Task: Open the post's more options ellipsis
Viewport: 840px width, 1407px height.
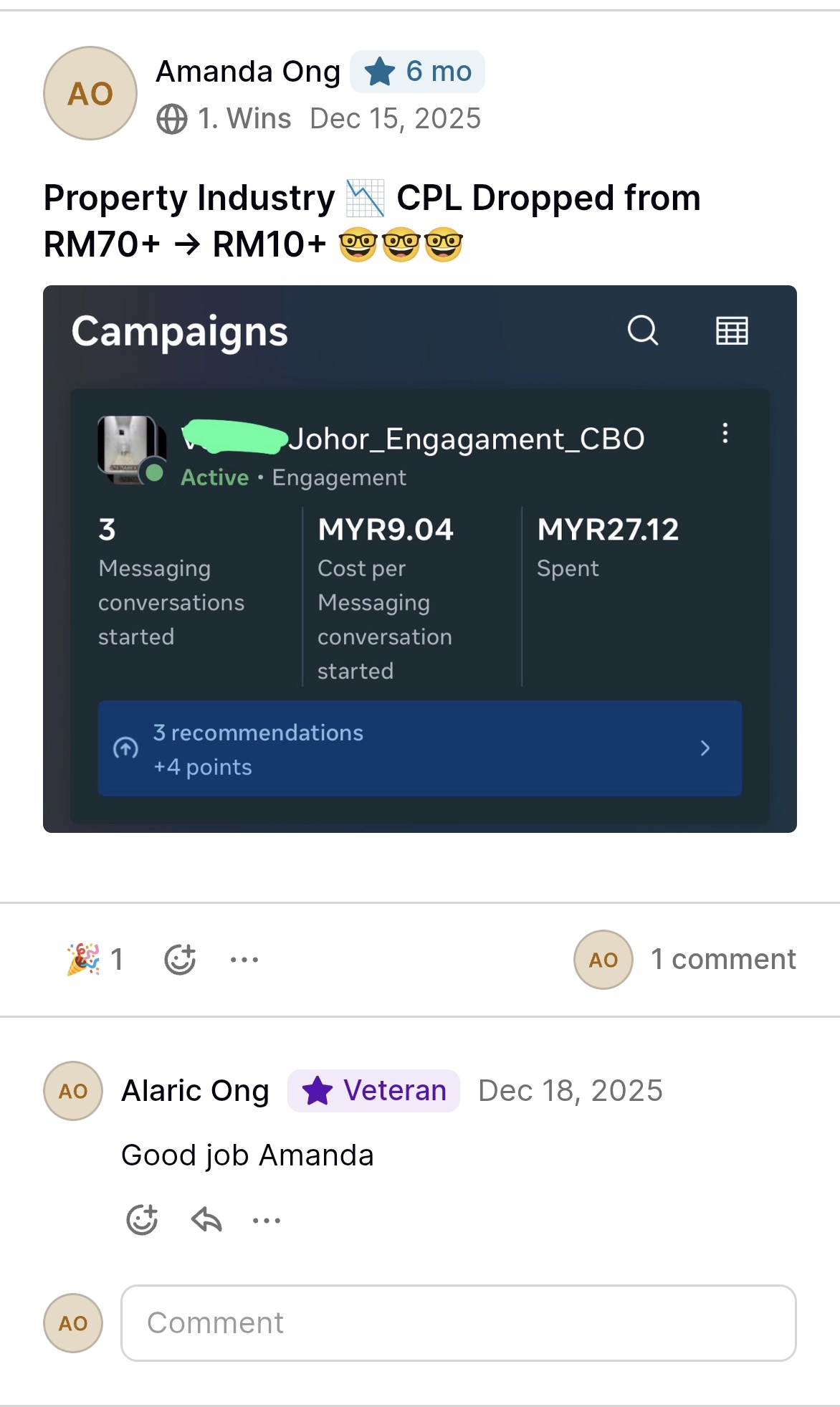Action: [x=244, y=959]
